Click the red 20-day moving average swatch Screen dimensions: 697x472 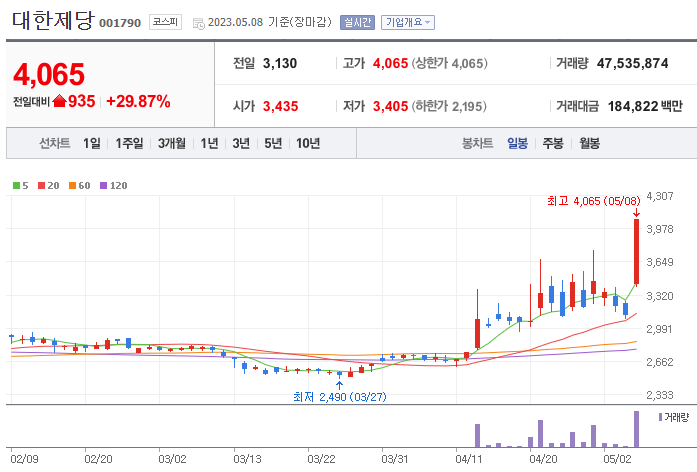pyautogui.click(x=42, y=186)
